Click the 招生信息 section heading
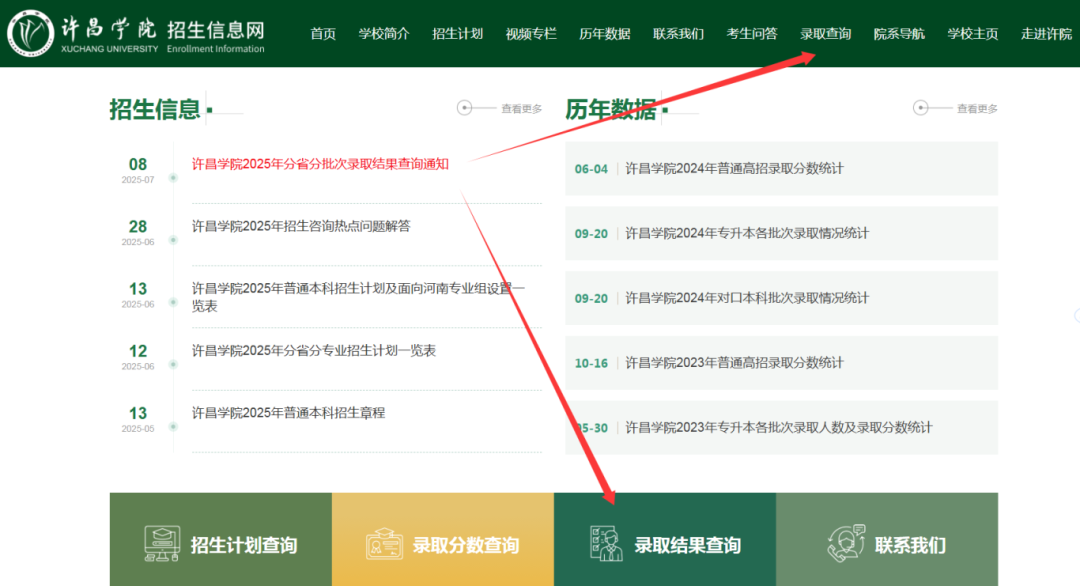The image size is (1080, 586). [155, 109]
